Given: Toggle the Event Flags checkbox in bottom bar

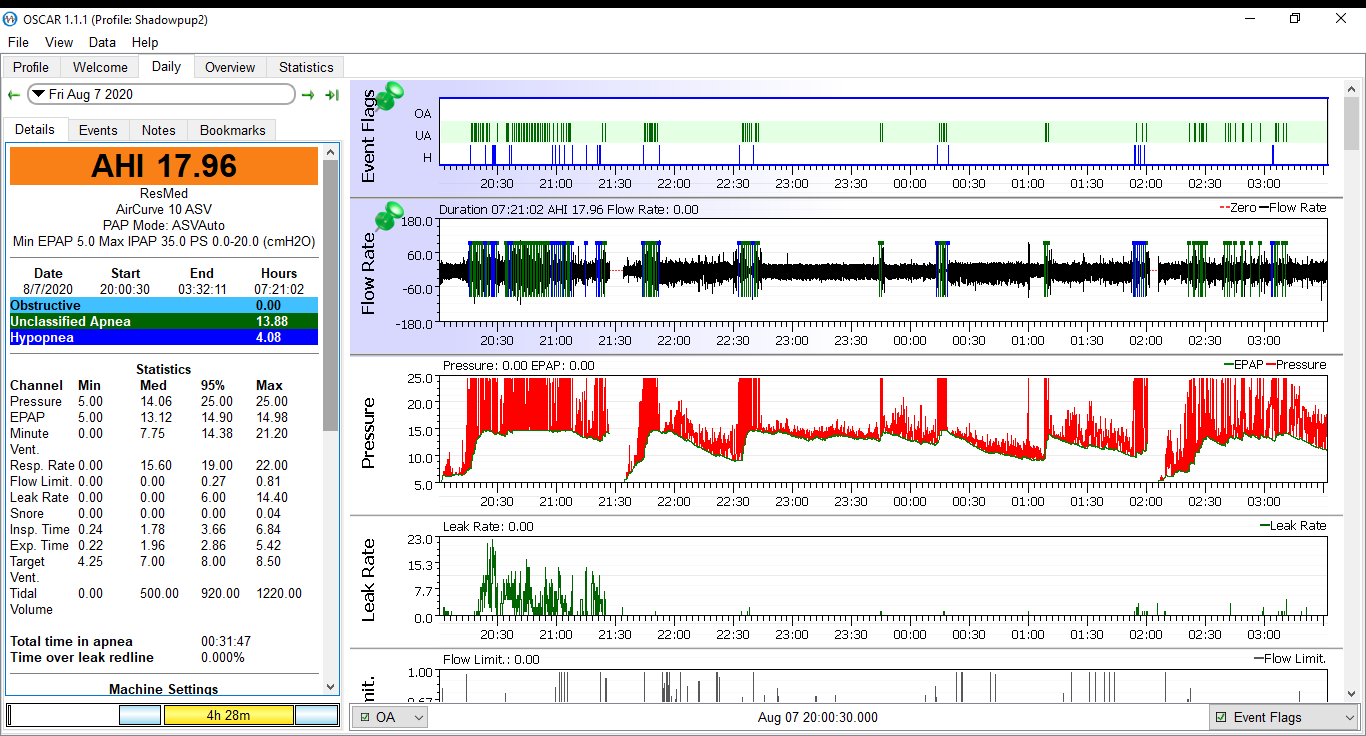Looking at the screenshot, I should 1221,717.
